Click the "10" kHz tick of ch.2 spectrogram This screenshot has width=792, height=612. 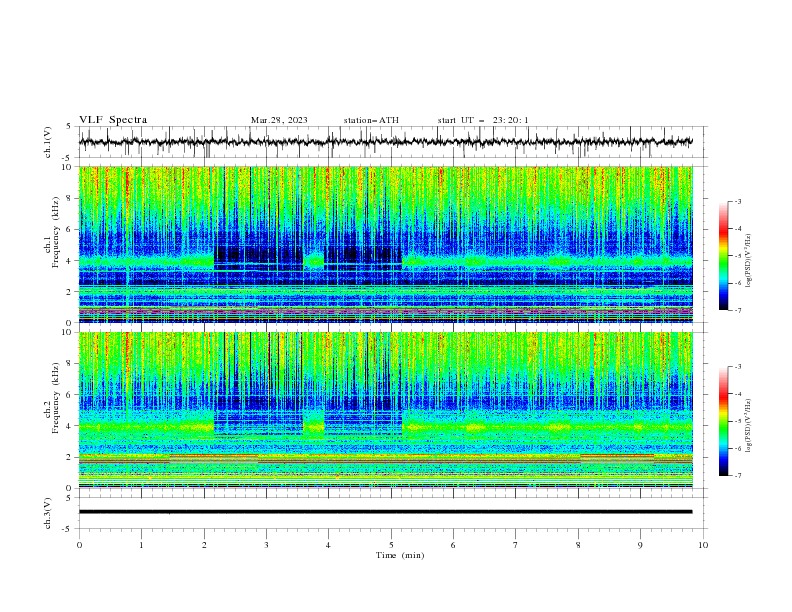click(x=69, y=332)
